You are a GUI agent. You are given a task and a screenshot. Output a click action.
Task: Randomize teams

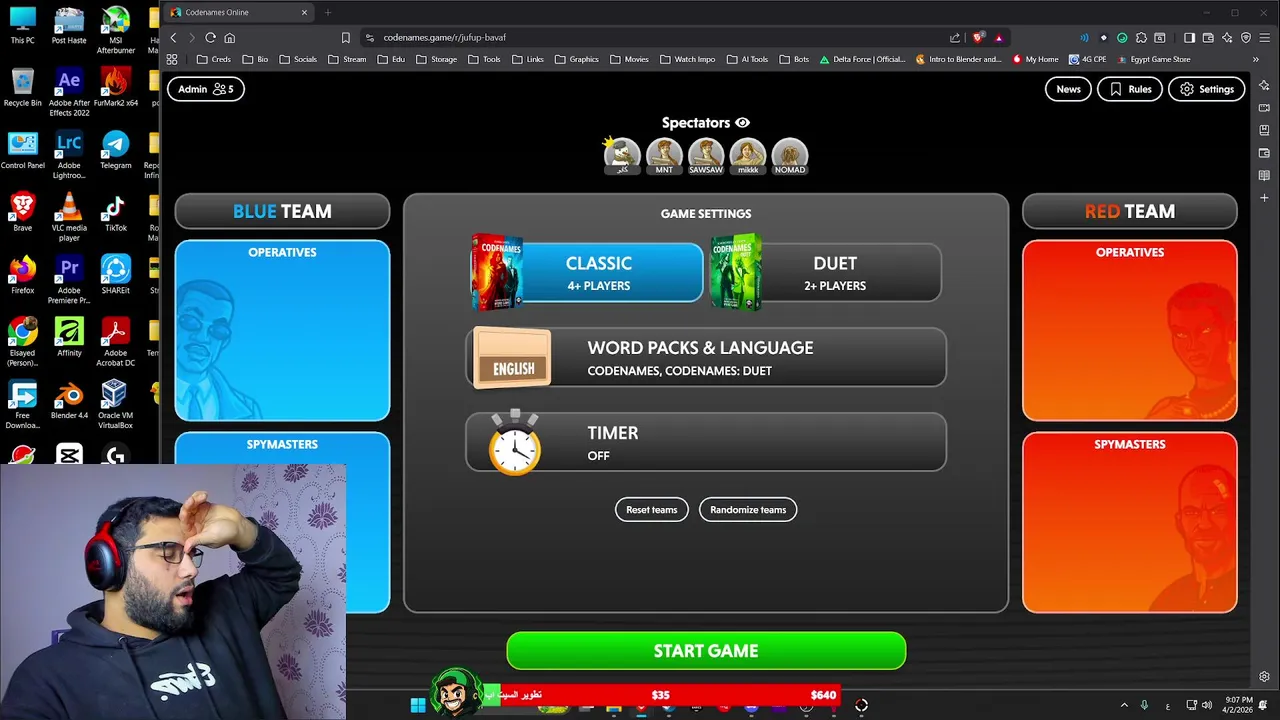[748, 510]
